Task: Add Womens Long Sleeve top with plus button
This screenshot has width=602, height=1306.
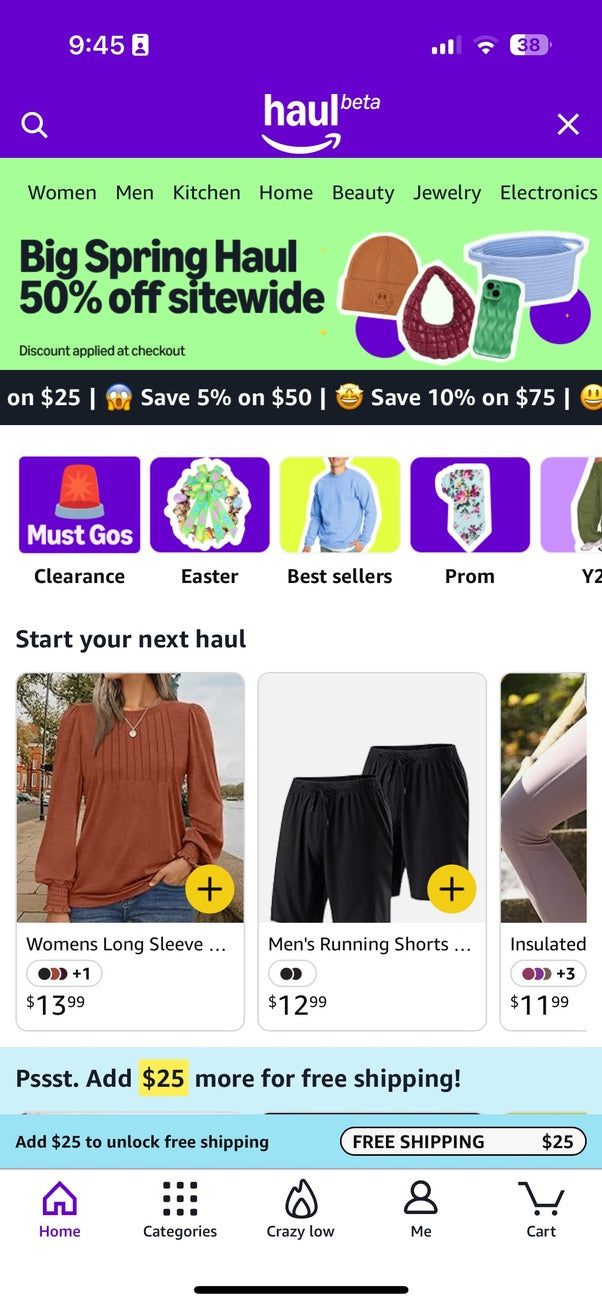Action: coord(210,889)
